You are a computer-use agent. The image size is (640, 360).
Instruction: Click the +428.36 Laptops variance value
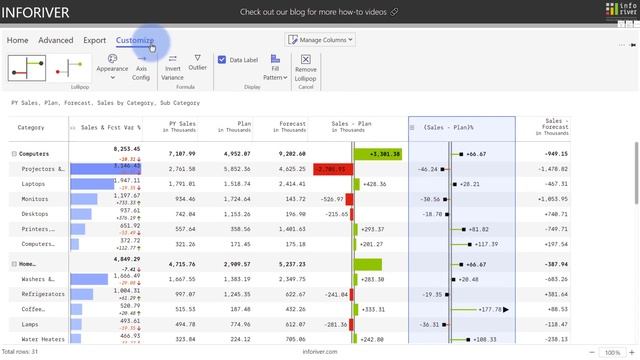(374, 184)
